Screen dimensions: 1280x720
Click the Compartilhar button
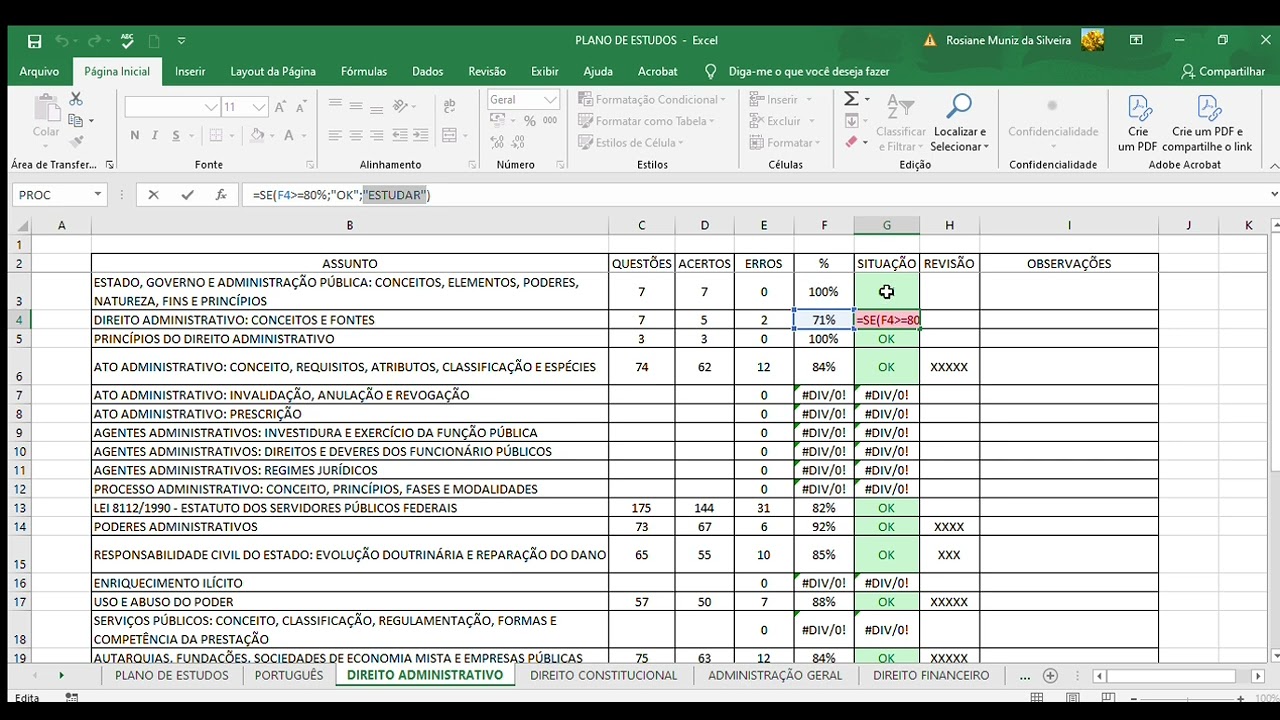[1223, 71]
